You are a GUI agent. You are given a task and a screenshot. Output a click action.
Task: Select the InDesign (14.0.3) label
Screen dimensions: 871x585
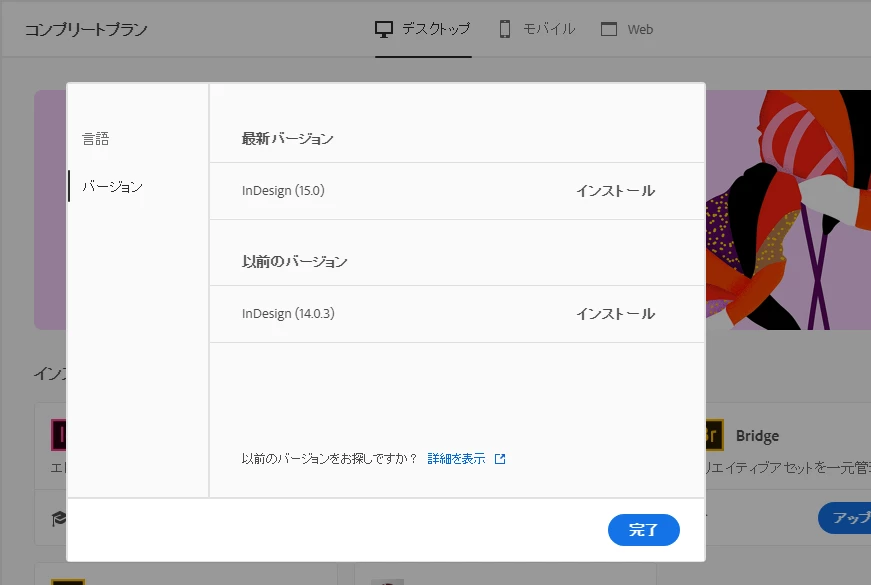click(288, 313)
